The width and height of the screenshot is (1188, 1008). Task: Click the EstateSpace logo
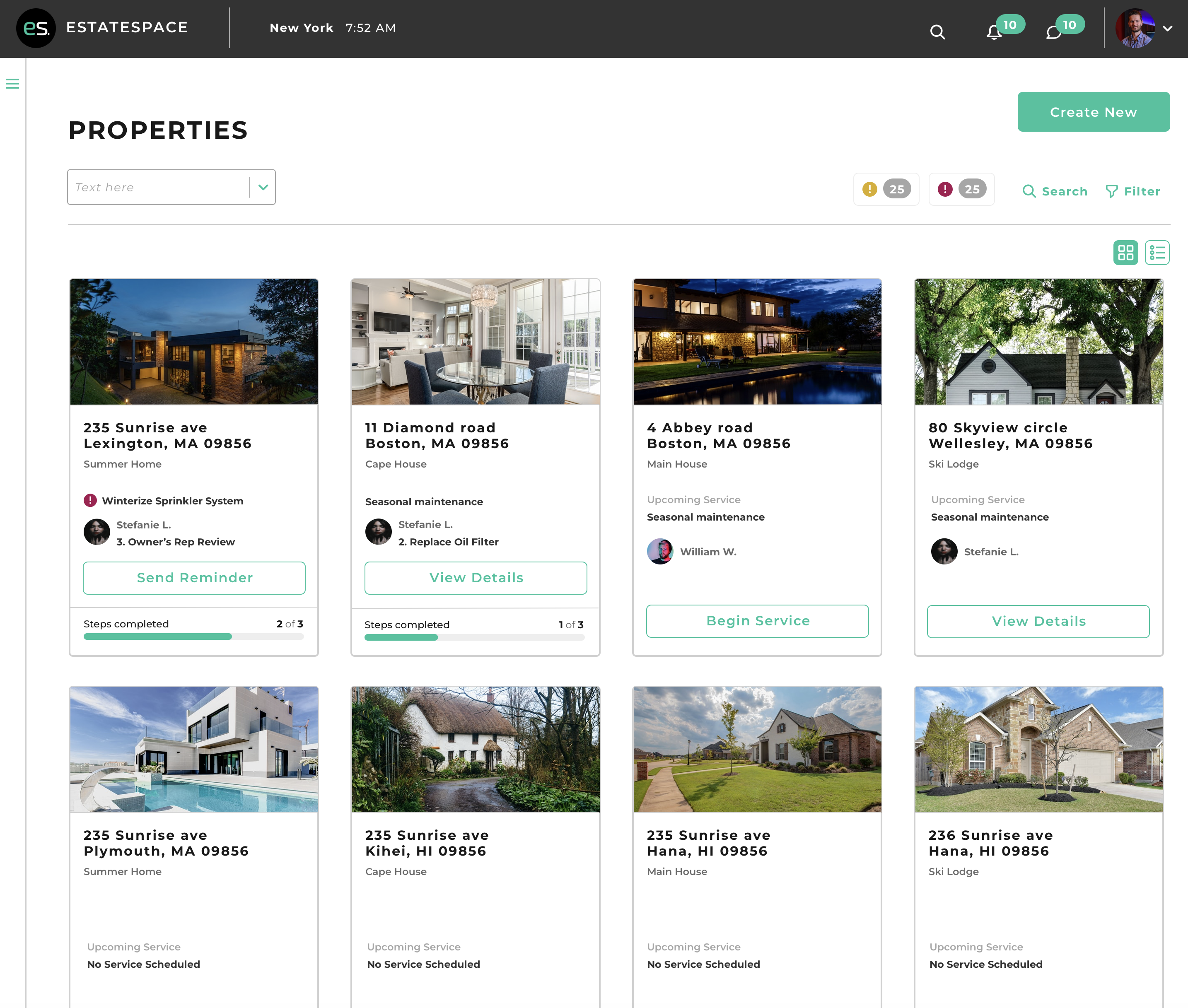click(x=36, y=28)
